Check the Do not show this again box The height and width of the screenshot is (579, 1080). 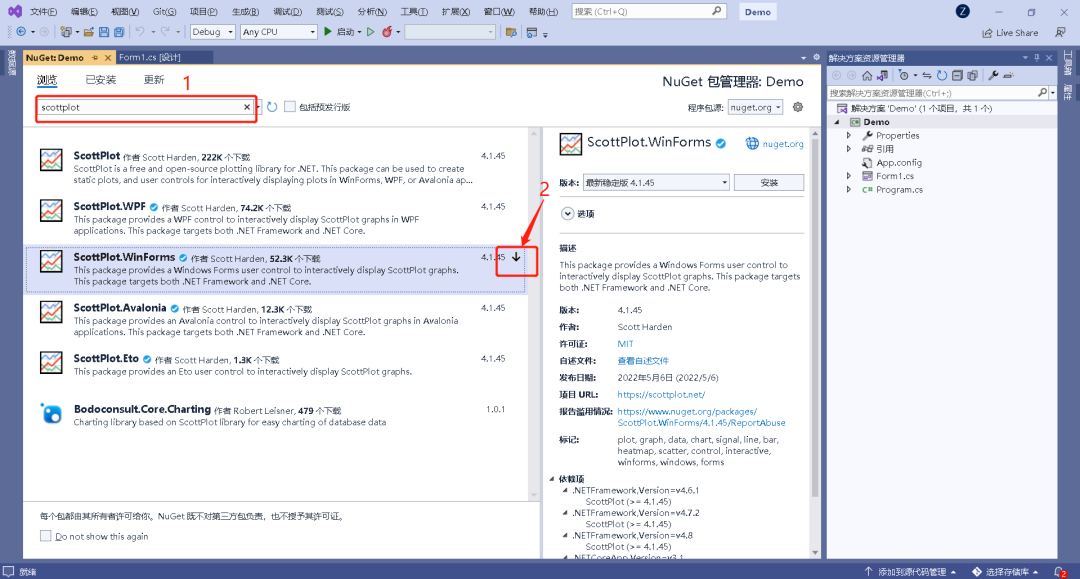pos(45,536)
